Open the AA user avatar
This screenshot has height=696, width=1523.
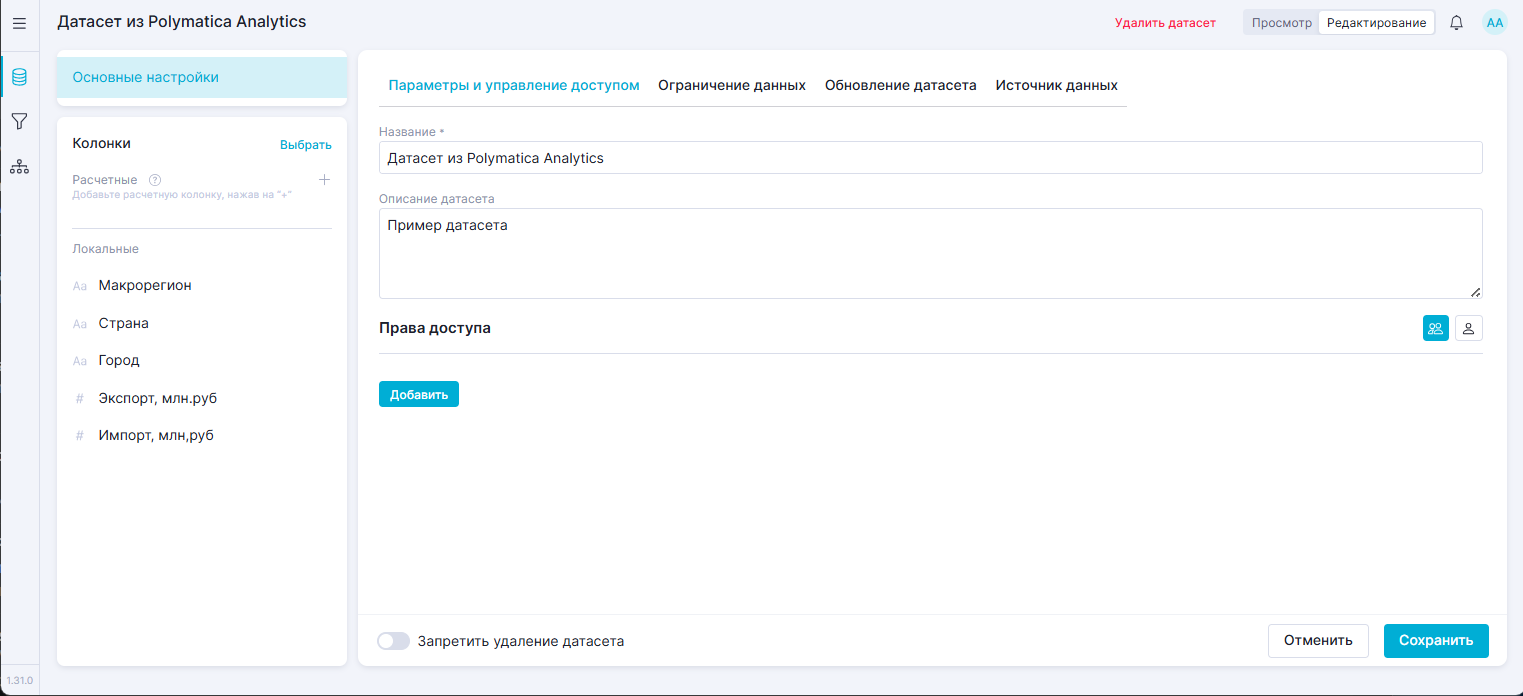tap(1494, 22)
